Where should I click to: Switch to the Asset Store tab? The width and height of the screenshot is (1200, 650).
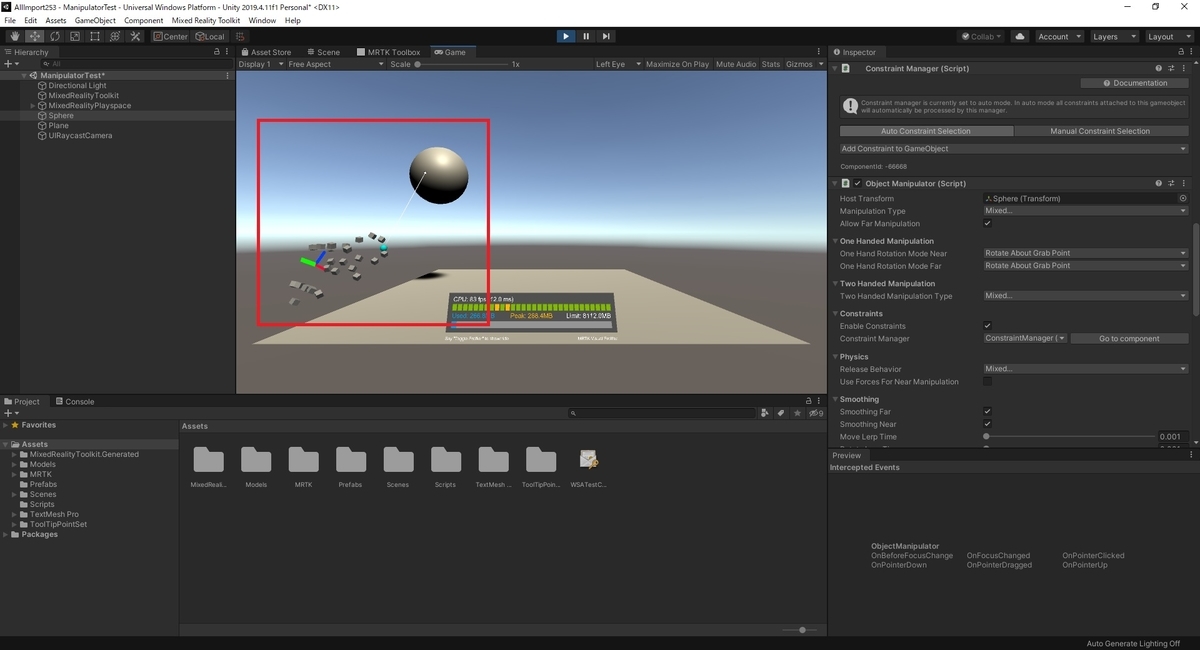click(266, 52)
